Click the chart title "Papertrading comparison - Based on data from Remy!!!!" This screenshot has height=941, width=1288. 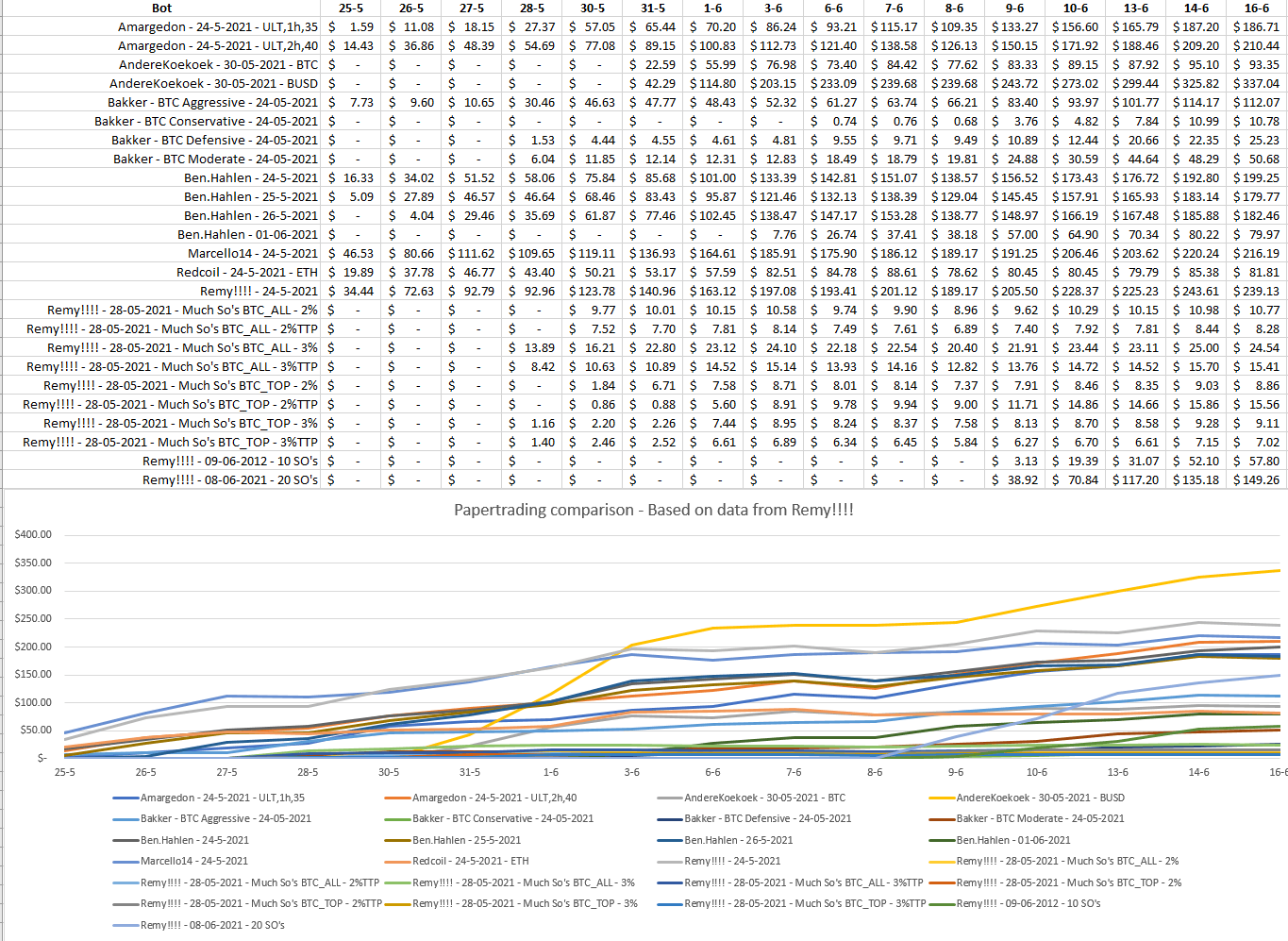[x=654, y=510]
